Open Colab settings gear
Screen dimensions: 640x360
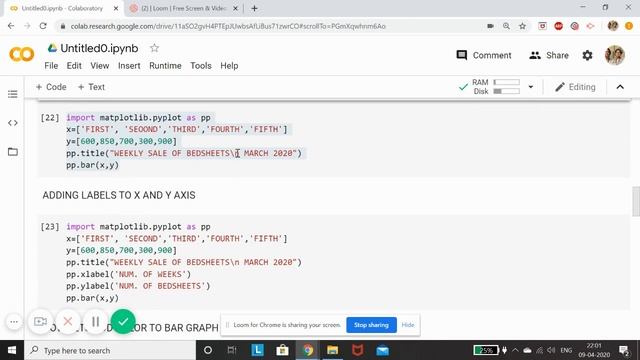(x=587, y=55)
